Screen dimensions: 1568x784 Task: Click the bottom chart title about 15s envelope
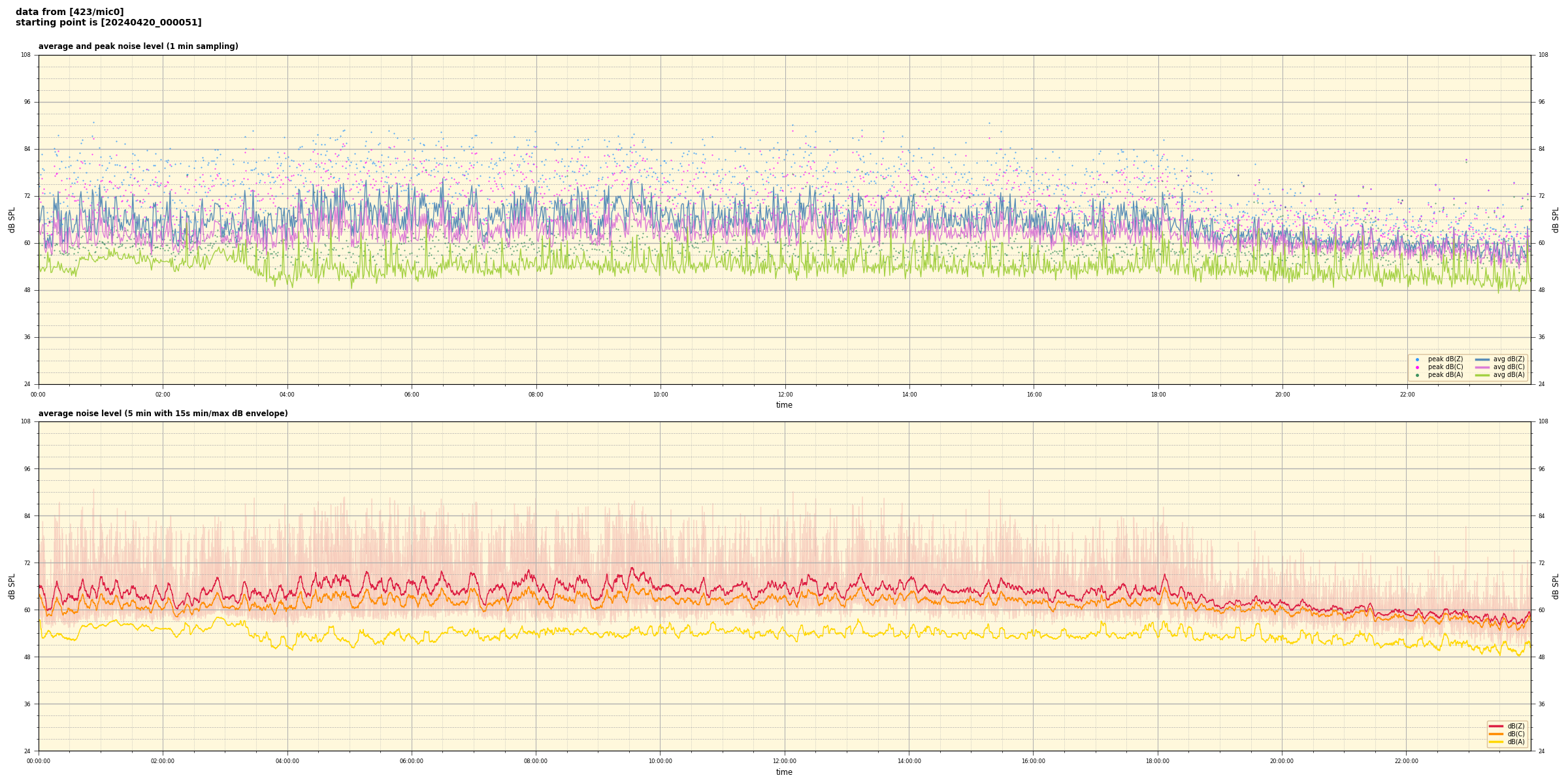pyautogui.click(x=163, y=414)
